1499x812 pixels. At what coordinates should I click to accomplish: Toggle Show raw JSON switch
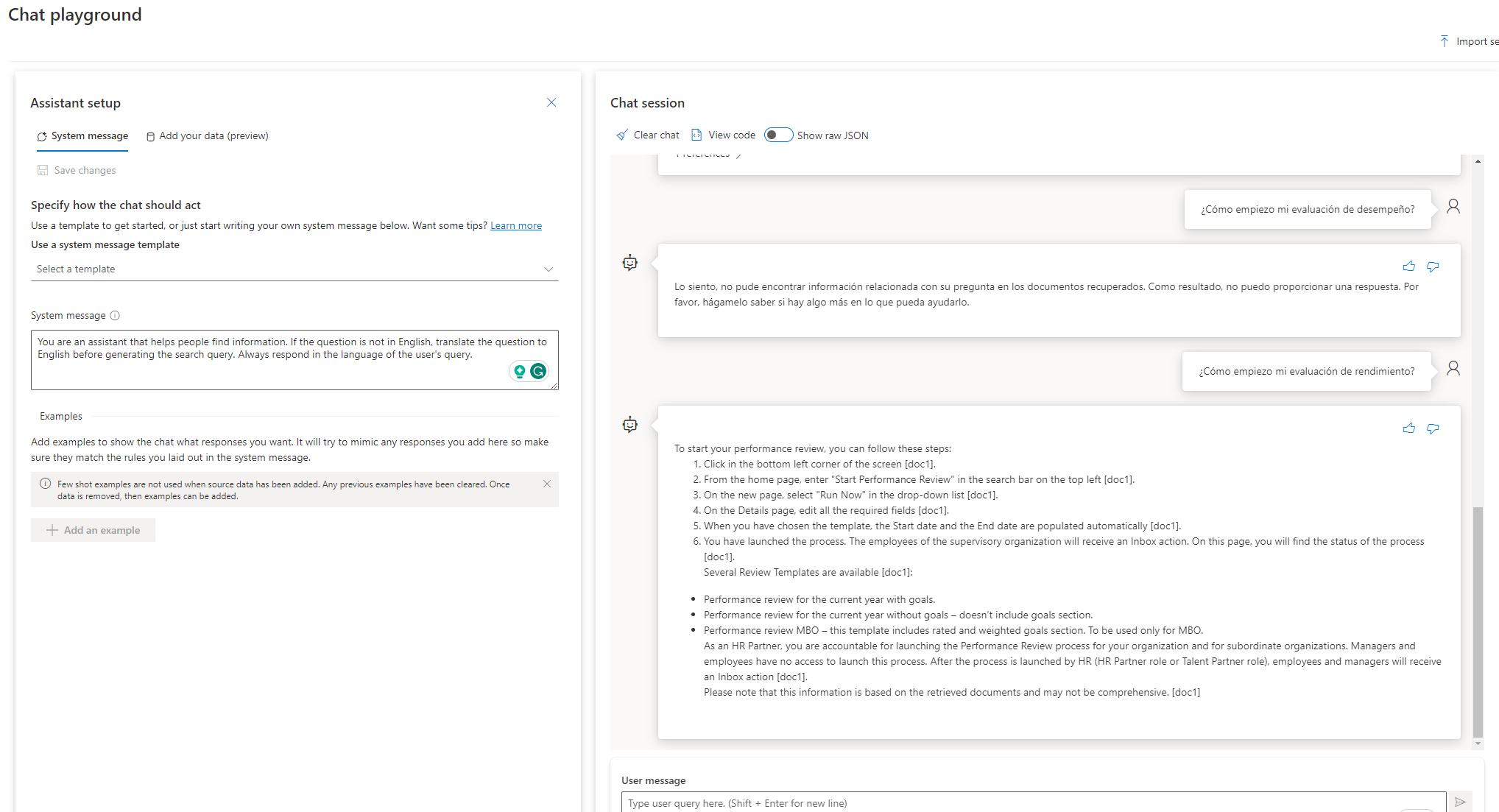[x=778, y=135]
